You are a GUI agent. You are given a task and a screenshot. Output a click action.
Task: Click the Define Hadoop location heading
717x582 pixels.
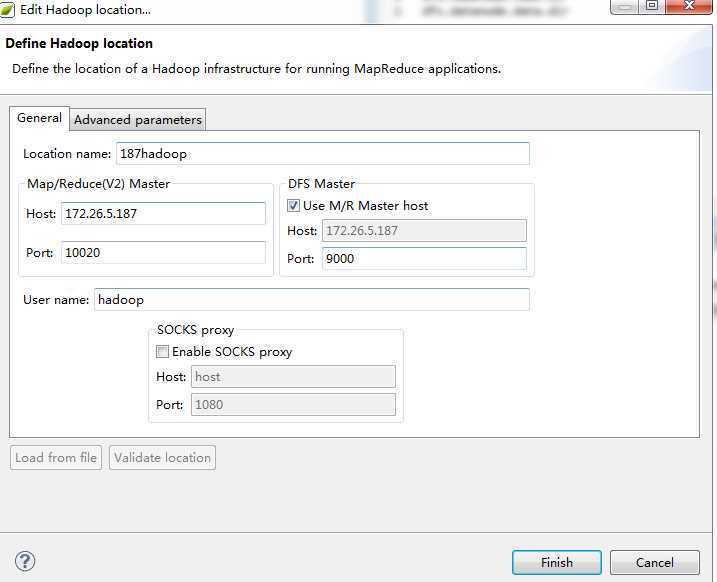(79, 43)
